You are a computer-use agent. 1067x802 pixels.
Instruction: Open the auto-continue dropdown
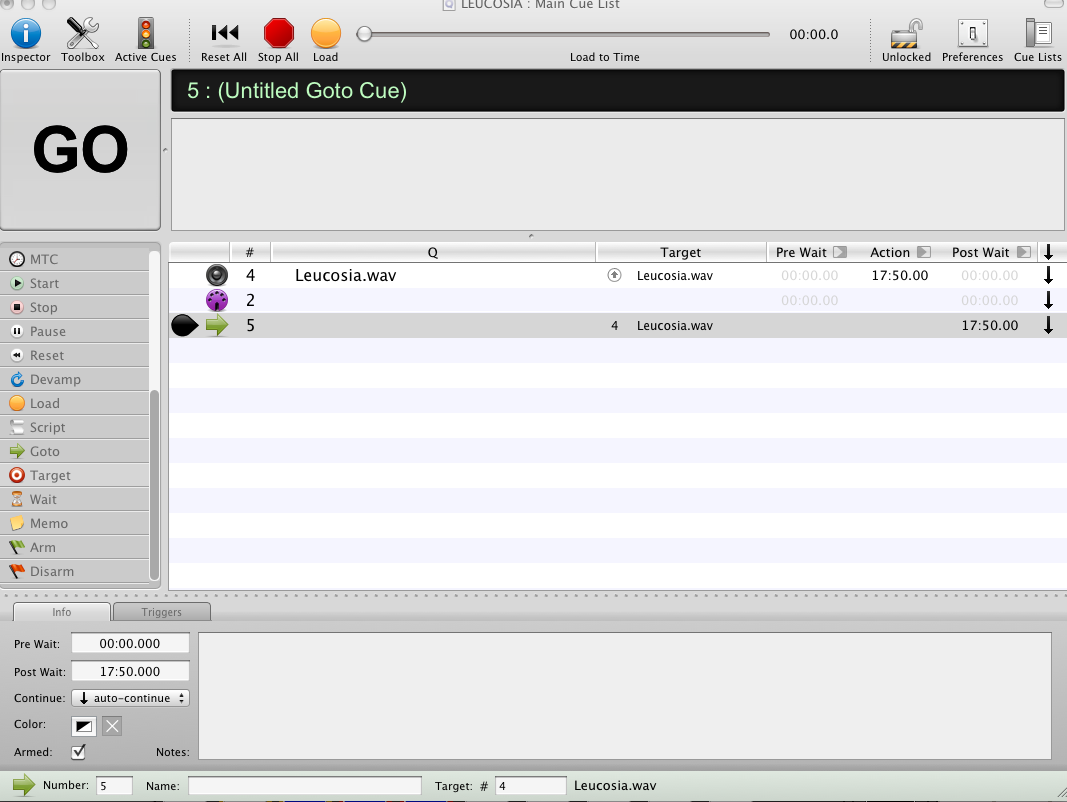click(x=130, y=698)
